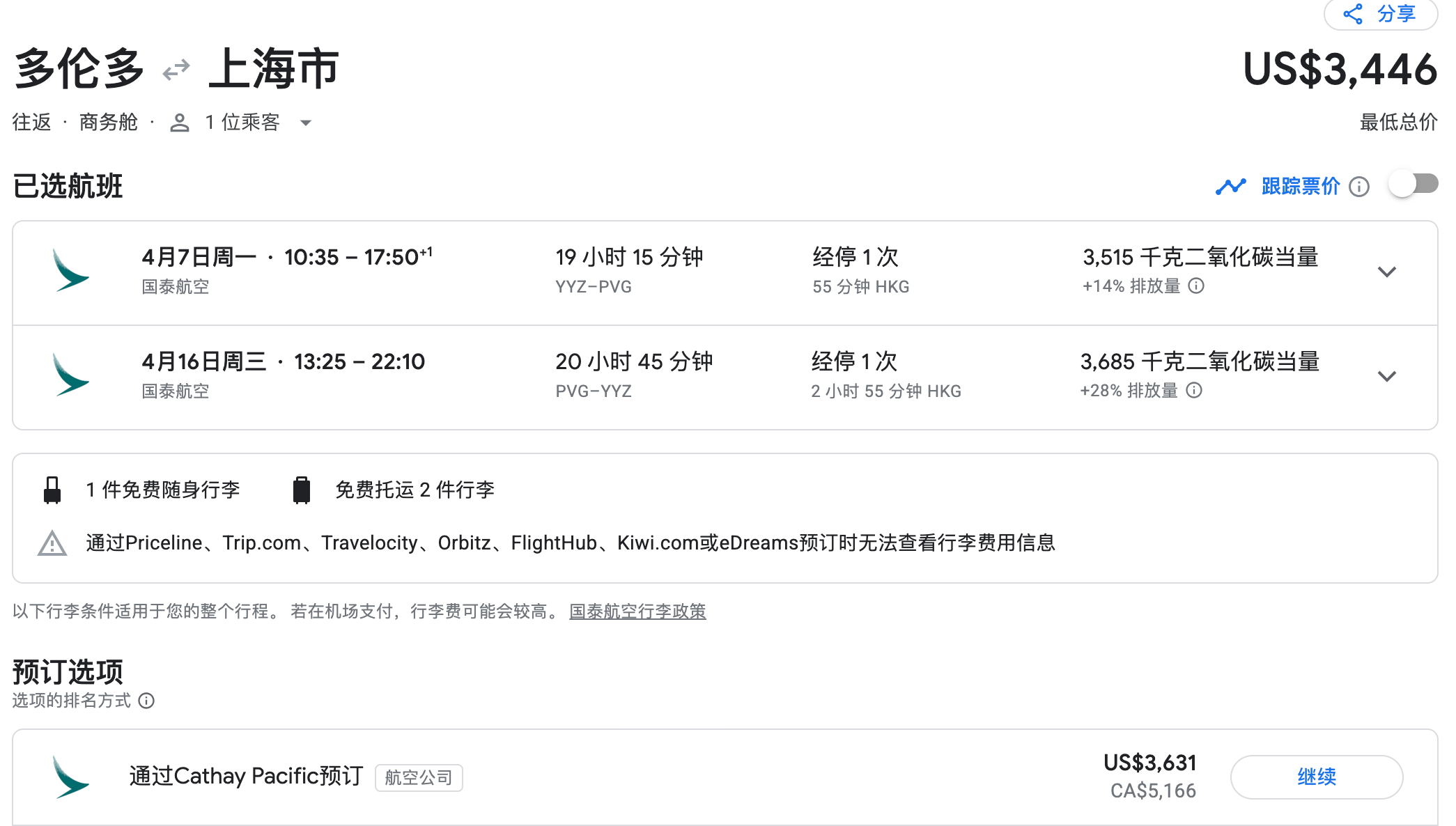The height and width of the screenshot is (826, 1456).
Task: Click the YYZ–PVG route text
Action: (x=594, y=287)
